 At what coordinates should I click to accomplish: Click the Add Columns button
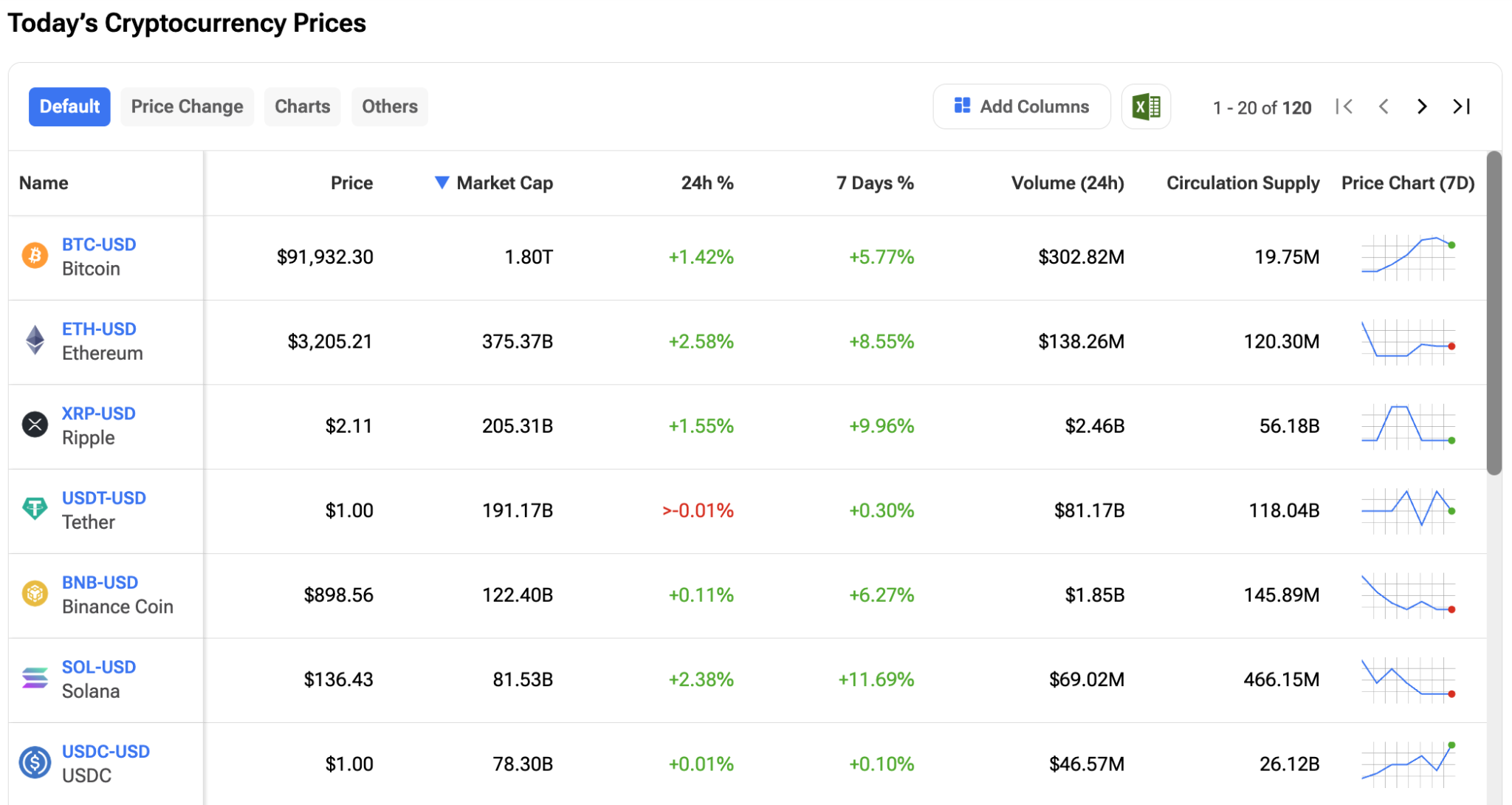(x=1021, y=107)
